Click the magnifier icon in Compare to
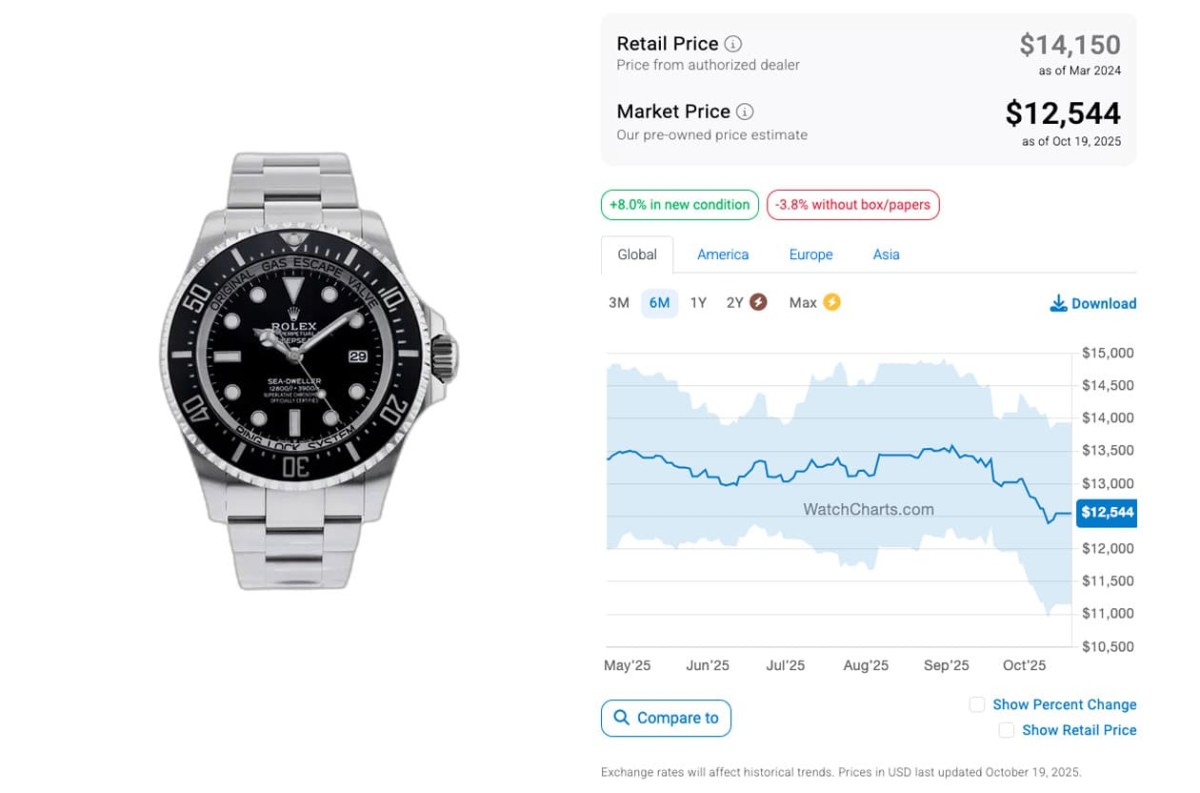The image size is (1200, 793). 622,718
